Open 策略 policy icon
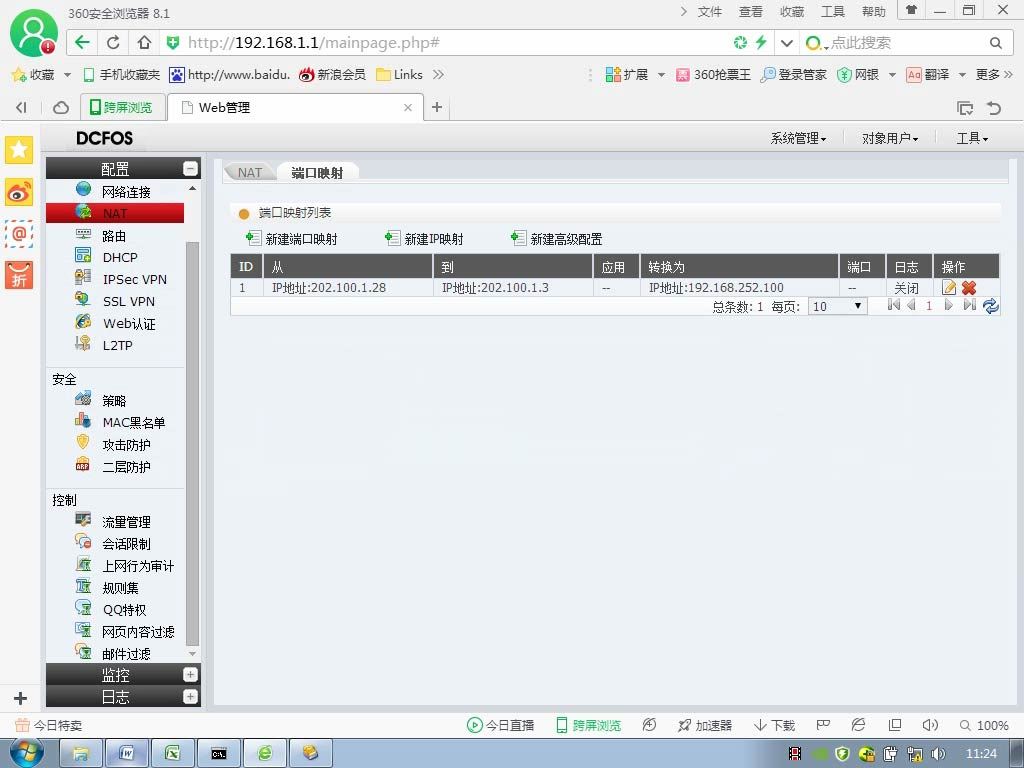Screen dimensions: 1024x768 [x=84, y=398]
